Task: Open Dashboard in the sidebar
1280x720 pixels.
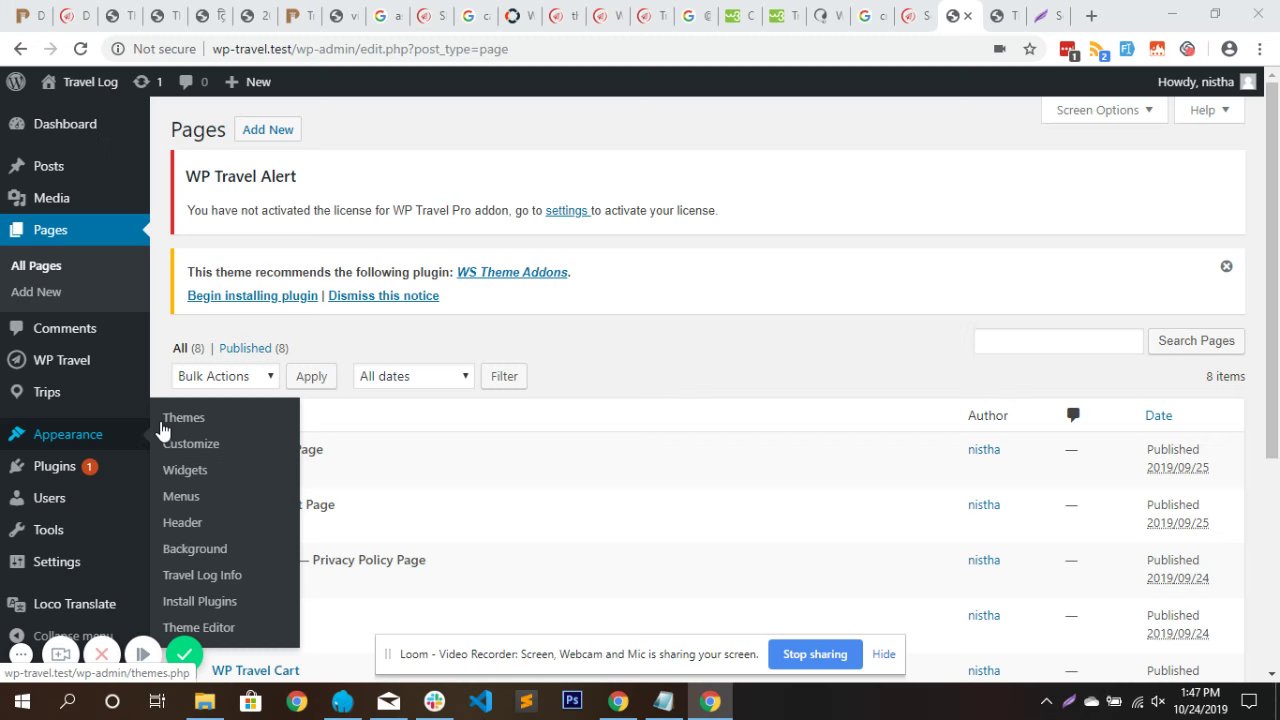Action: pos(65,124)
